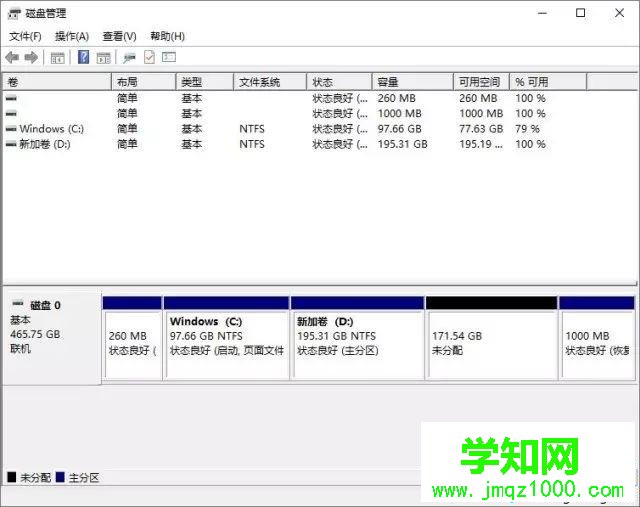
Task: Click the NTFS cell in 新加卷 (D:) row
Action: click(x=252, y=144)
